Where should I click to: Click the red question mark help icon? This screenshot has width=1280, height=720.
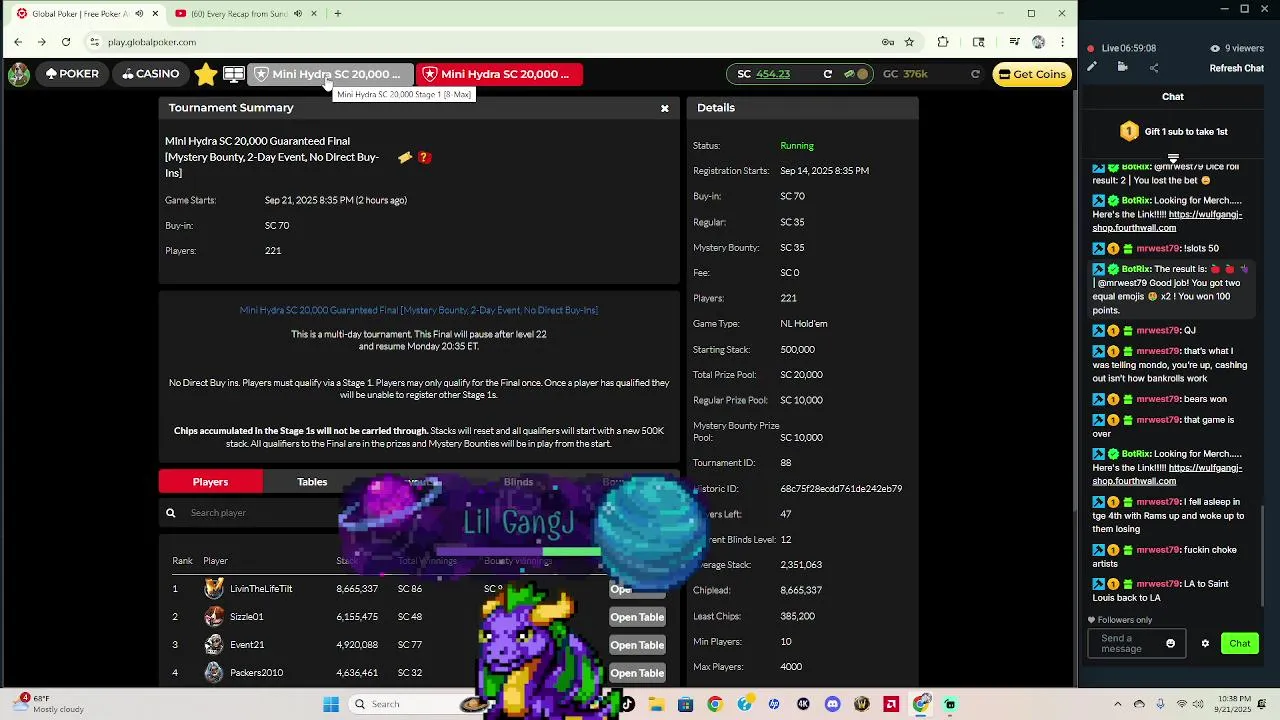tap(424, 157)
